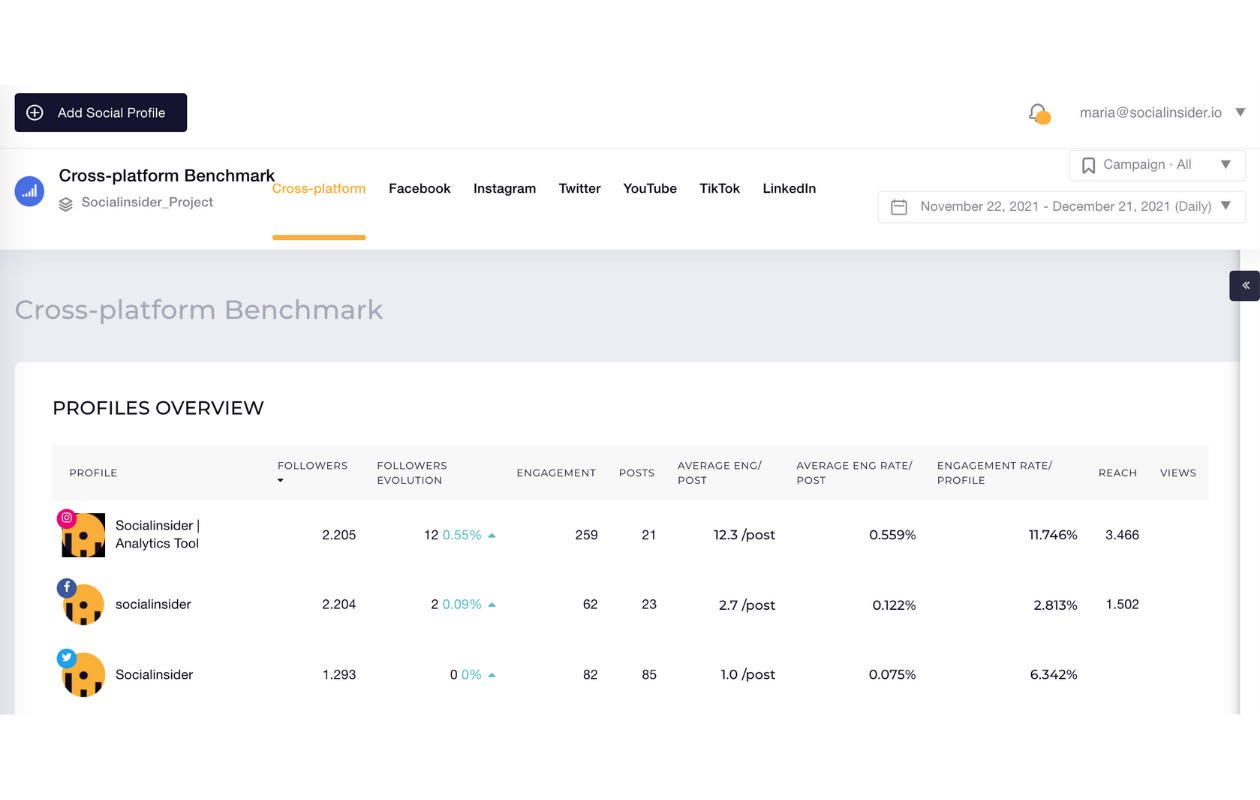Open the socialinsider Facebook profile name

point(153,605)
